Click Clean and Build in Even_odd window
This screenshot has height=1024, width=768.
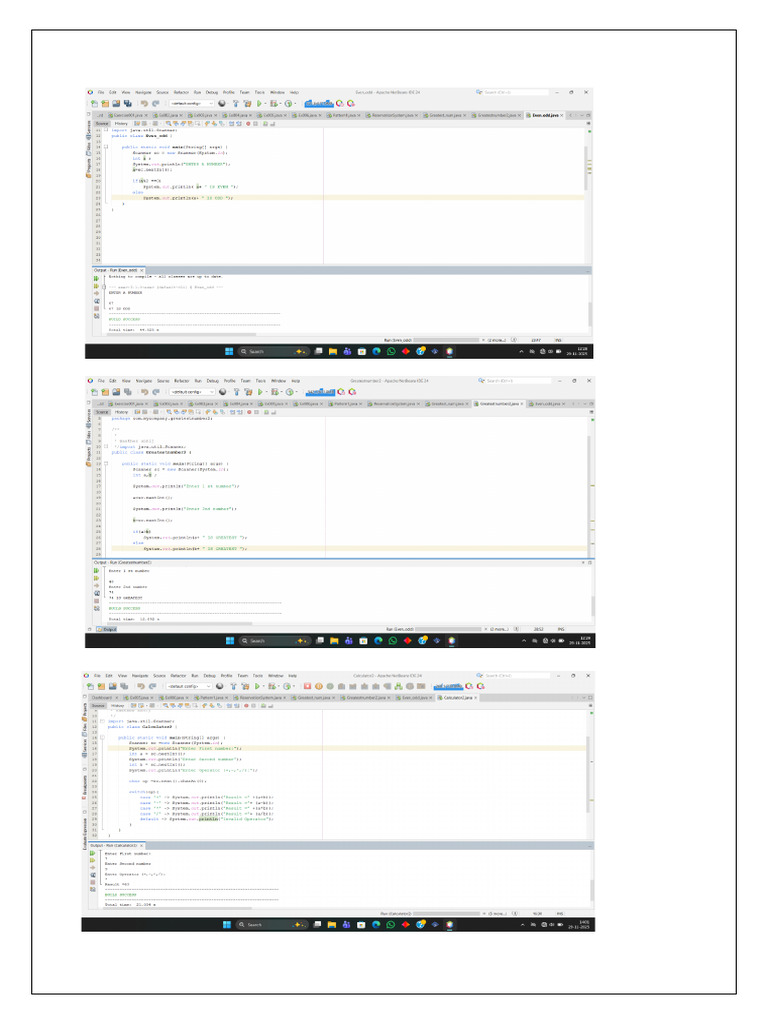pyautogui.click(x=248, y=103)
